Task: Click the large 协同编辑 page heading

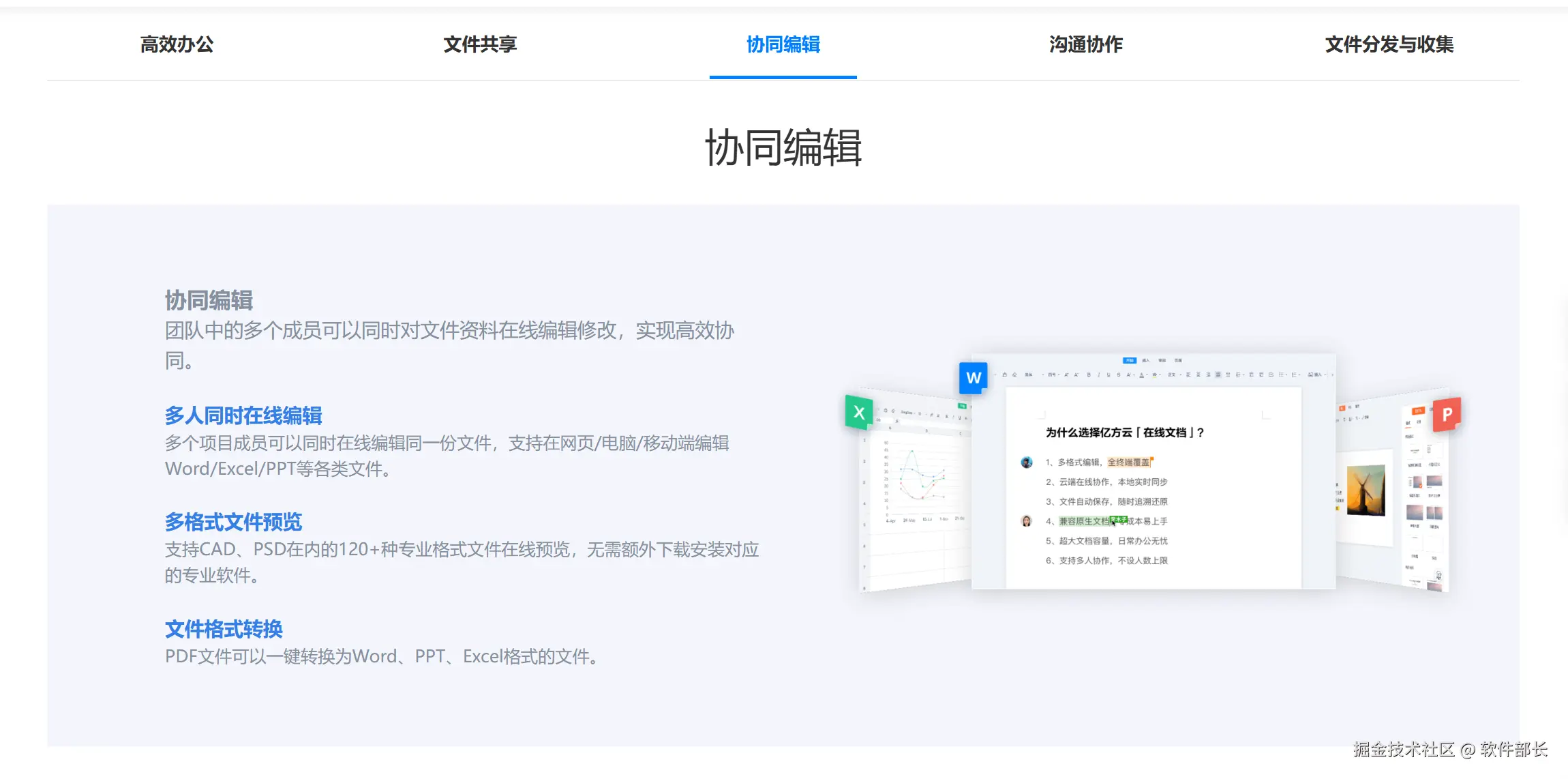Action: 783,148
